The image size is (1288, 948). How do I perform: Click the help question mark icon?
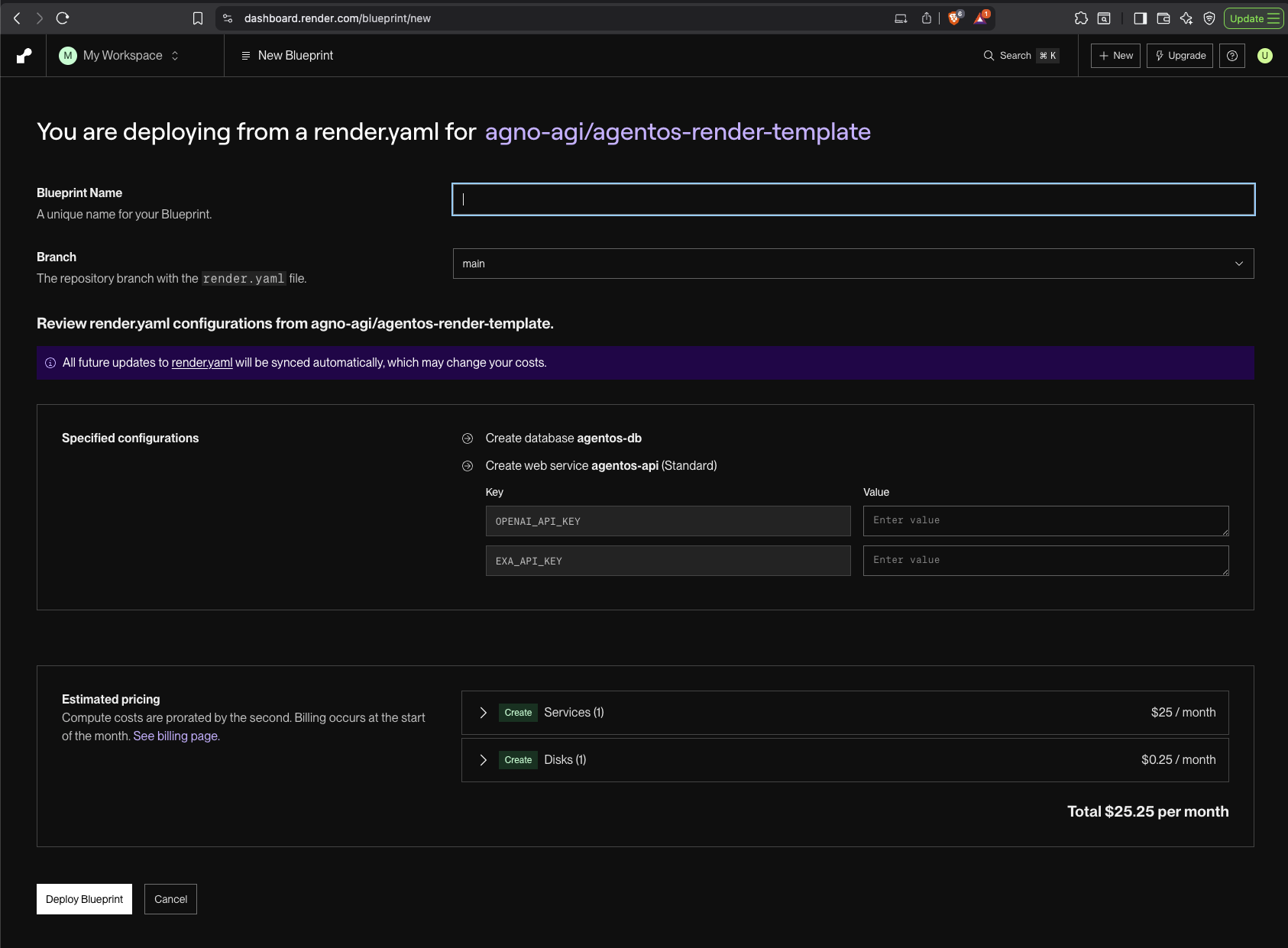point(1232,55)
